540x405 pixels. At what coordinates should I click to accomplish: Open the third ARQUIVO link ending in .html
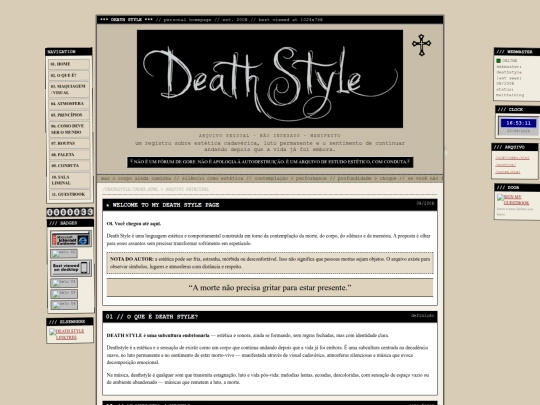508,172
